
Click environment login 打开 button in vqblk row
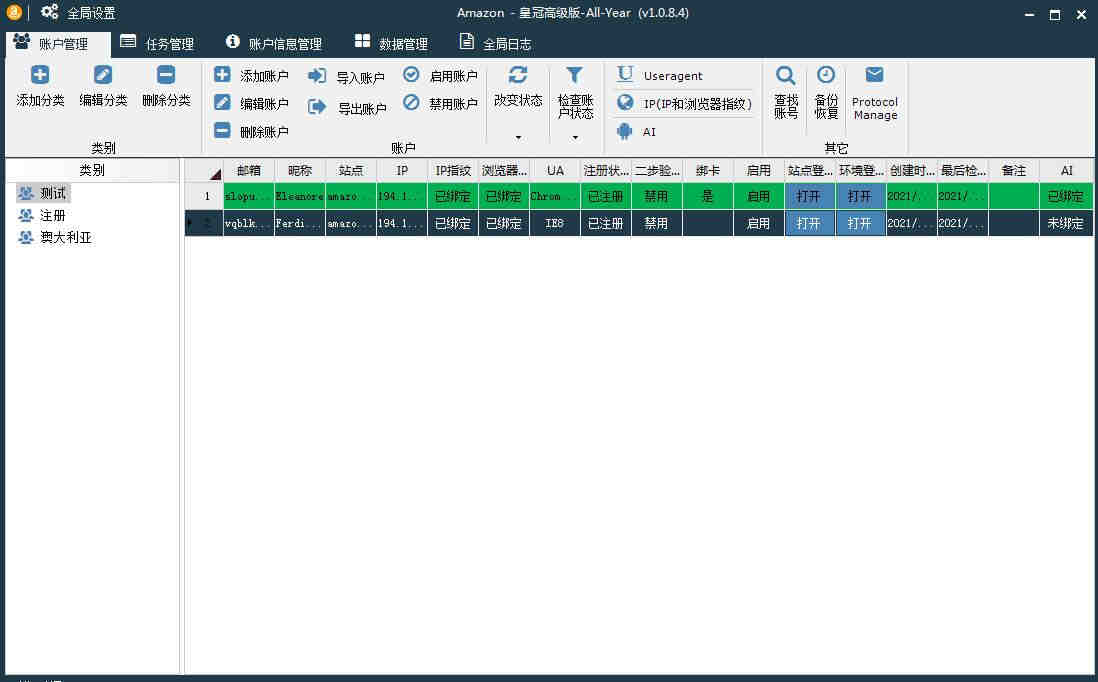(x=860, y=223)
